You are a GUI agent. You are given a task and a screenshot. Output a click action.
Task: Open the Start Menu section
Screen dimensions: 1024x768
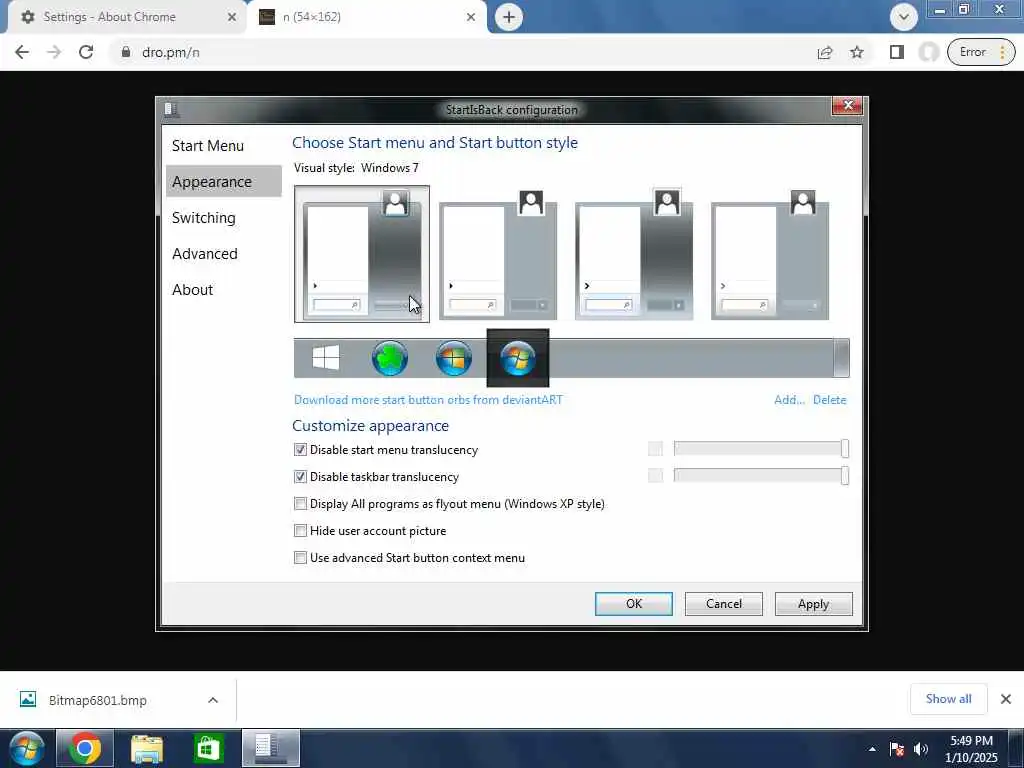coord(208,146)
